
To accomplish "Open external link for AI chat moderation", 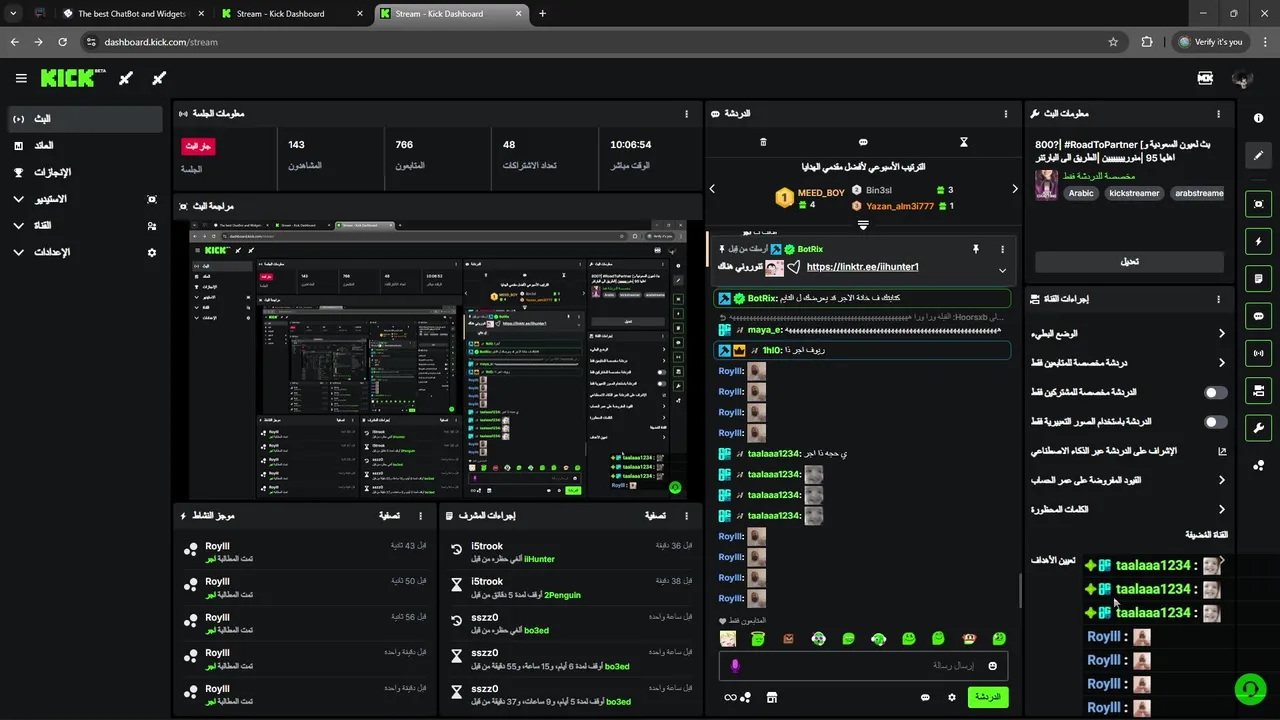I will [x=1222, y=451].
